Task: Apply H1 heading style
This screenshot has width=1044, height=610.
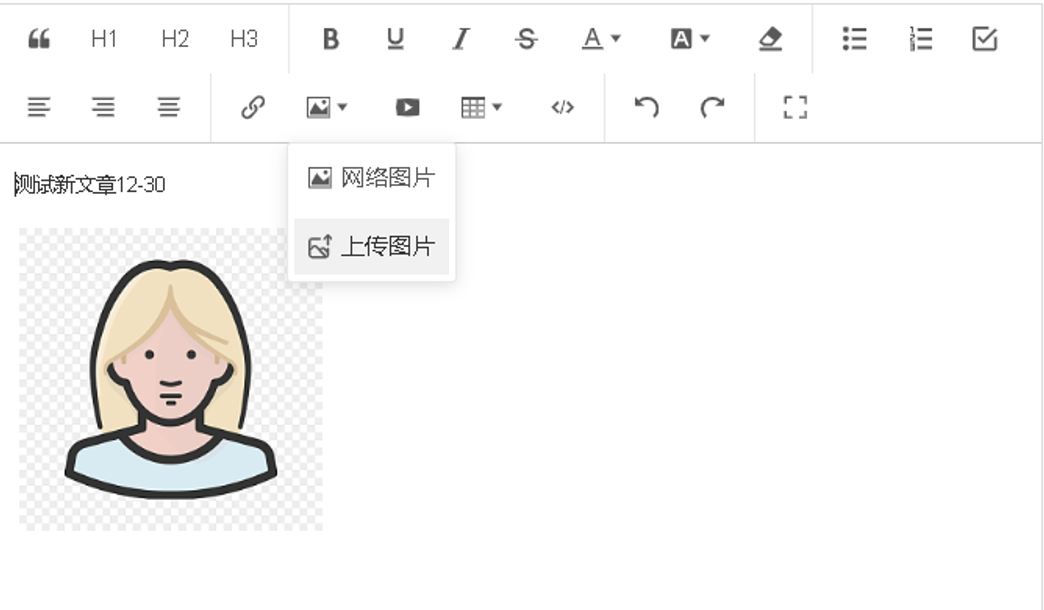Action: tap(104, 39)
